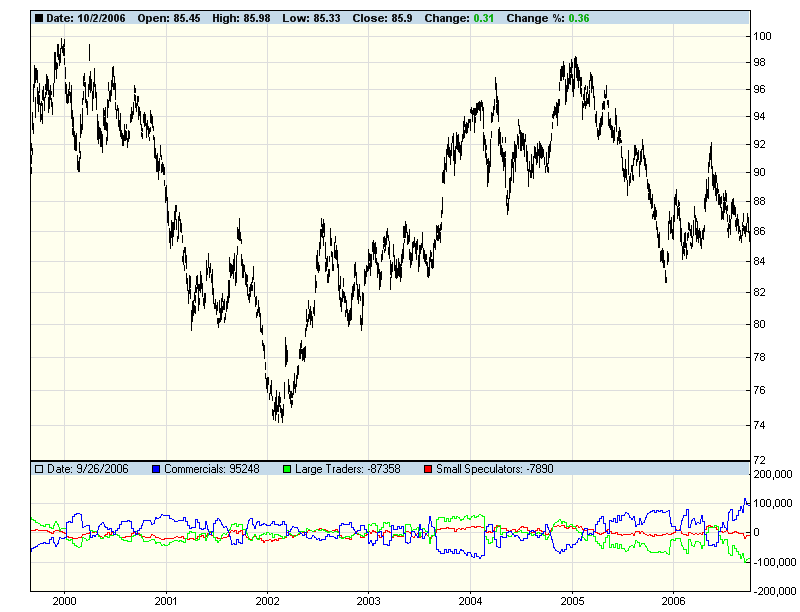Click the 100 price axis label
Viewport: 800px width, 612px height.
[763, 36]
